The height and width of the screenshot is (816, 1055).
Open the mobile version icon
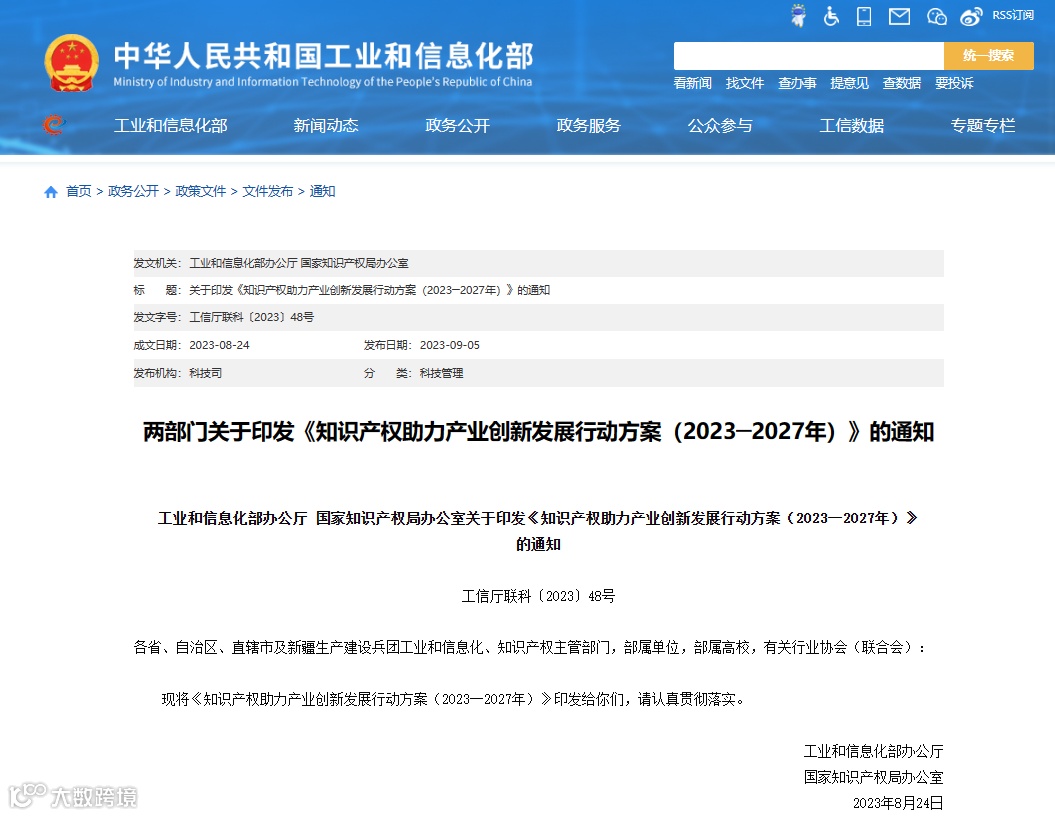864,16
